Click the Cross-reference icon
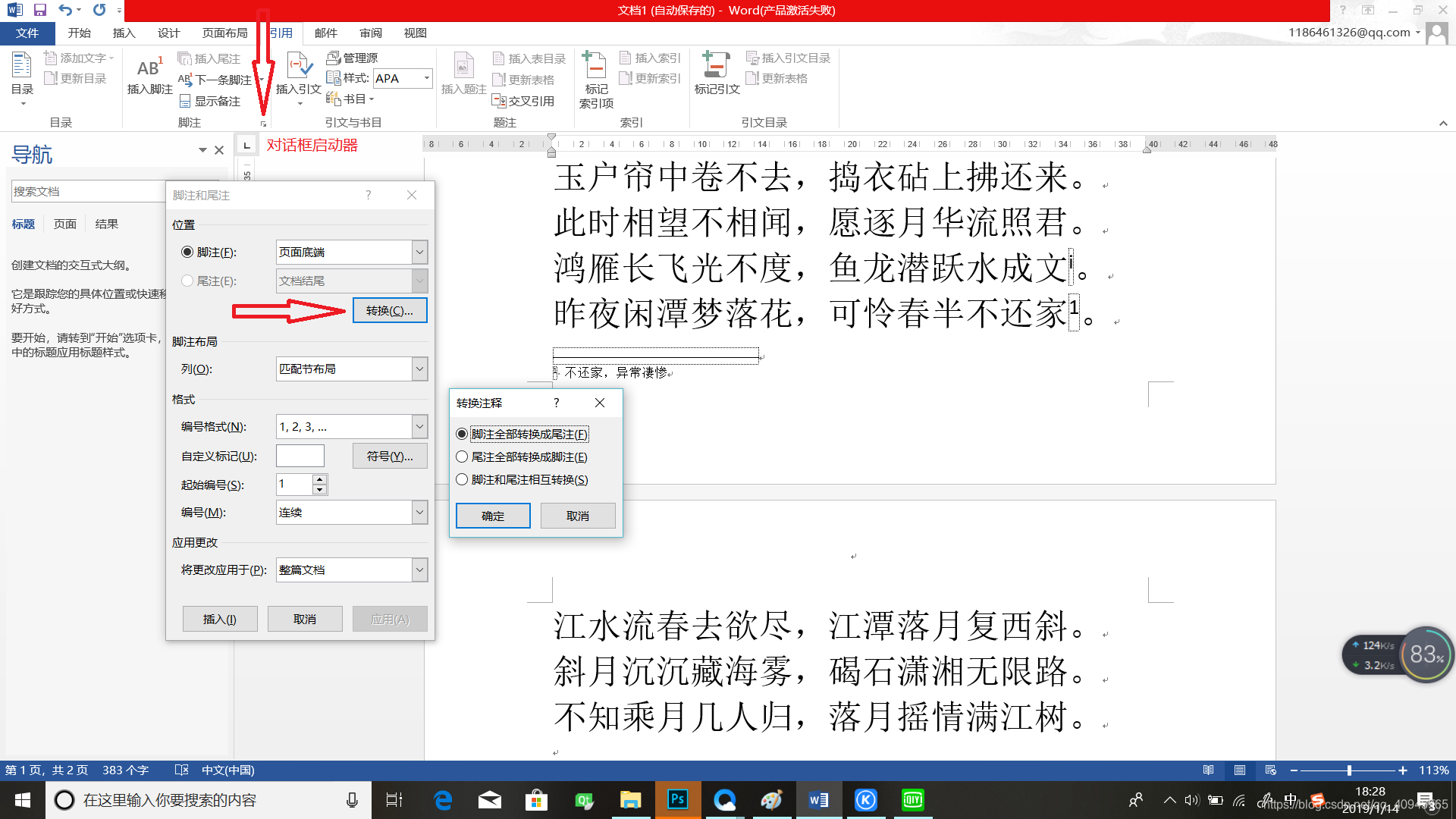 (499, 101)
